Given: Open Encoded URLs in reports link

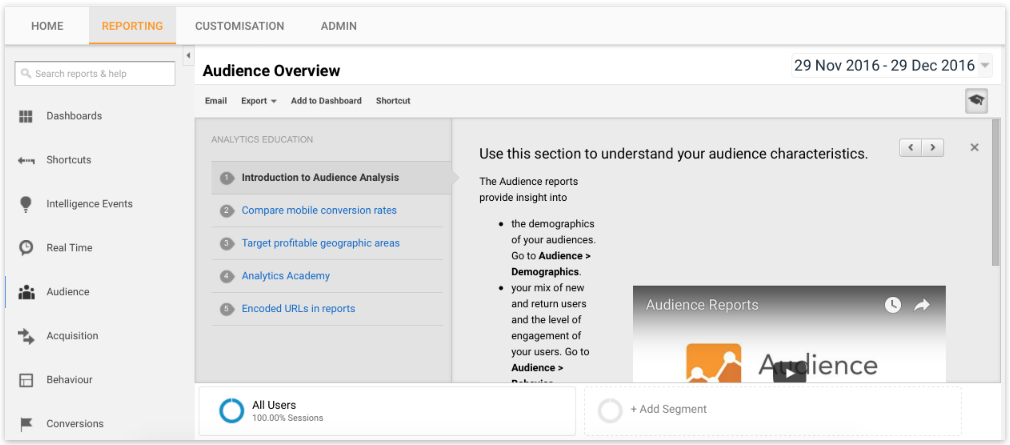Looking at the screenshot, I should 298,309.
